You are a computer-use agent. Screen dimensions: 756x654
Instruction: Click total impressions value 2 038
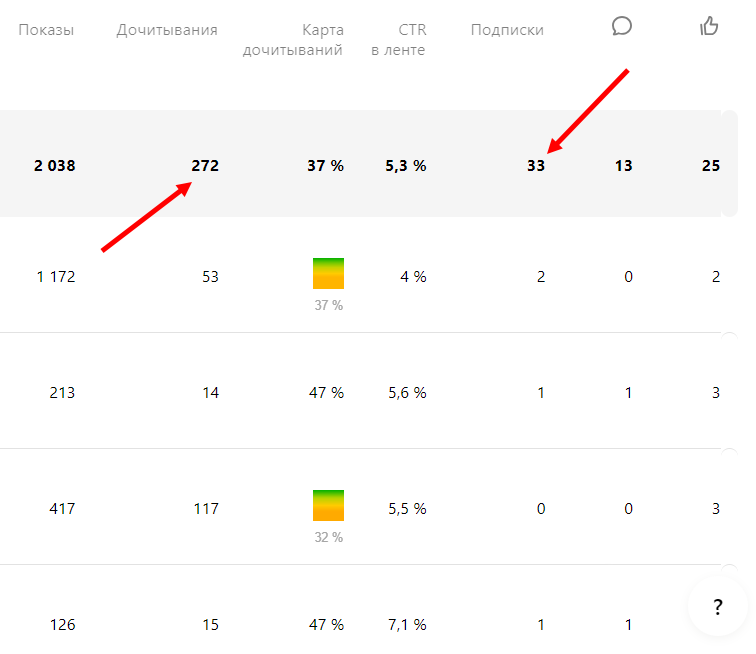[x=54, y=166]
